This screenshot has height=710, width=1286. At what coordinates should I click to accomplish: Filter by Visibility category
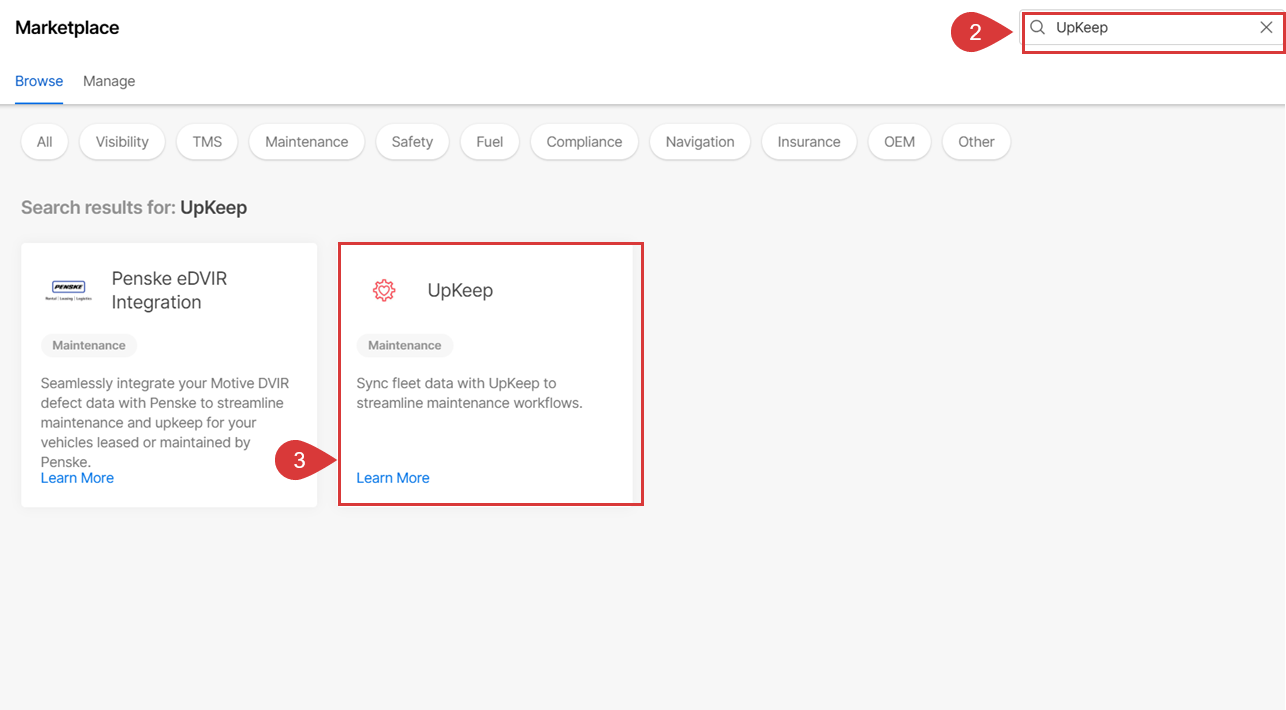click(x=122, y=142)
